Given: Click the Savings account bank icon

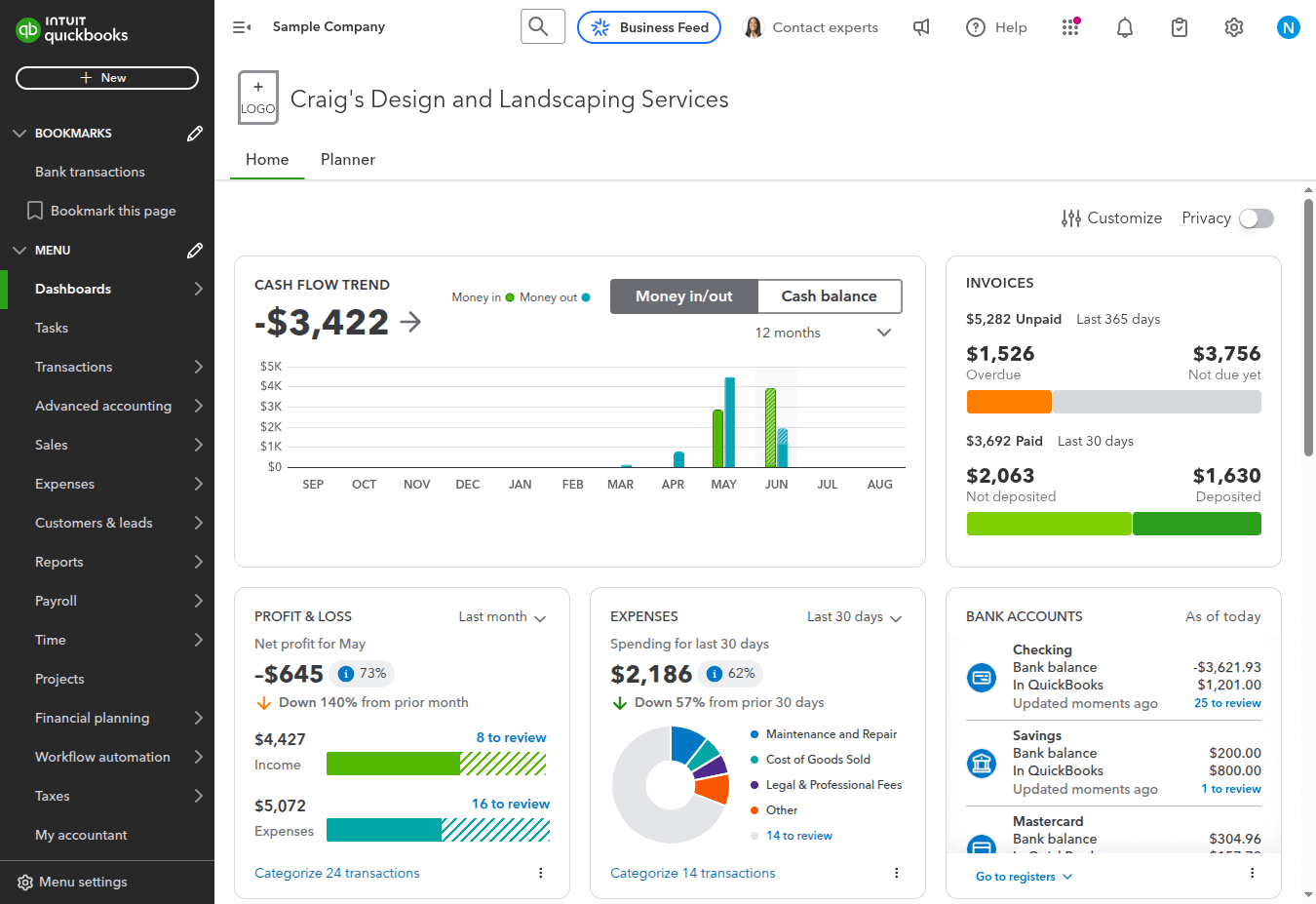Looking at the screenshot, I should pos(982,763).
